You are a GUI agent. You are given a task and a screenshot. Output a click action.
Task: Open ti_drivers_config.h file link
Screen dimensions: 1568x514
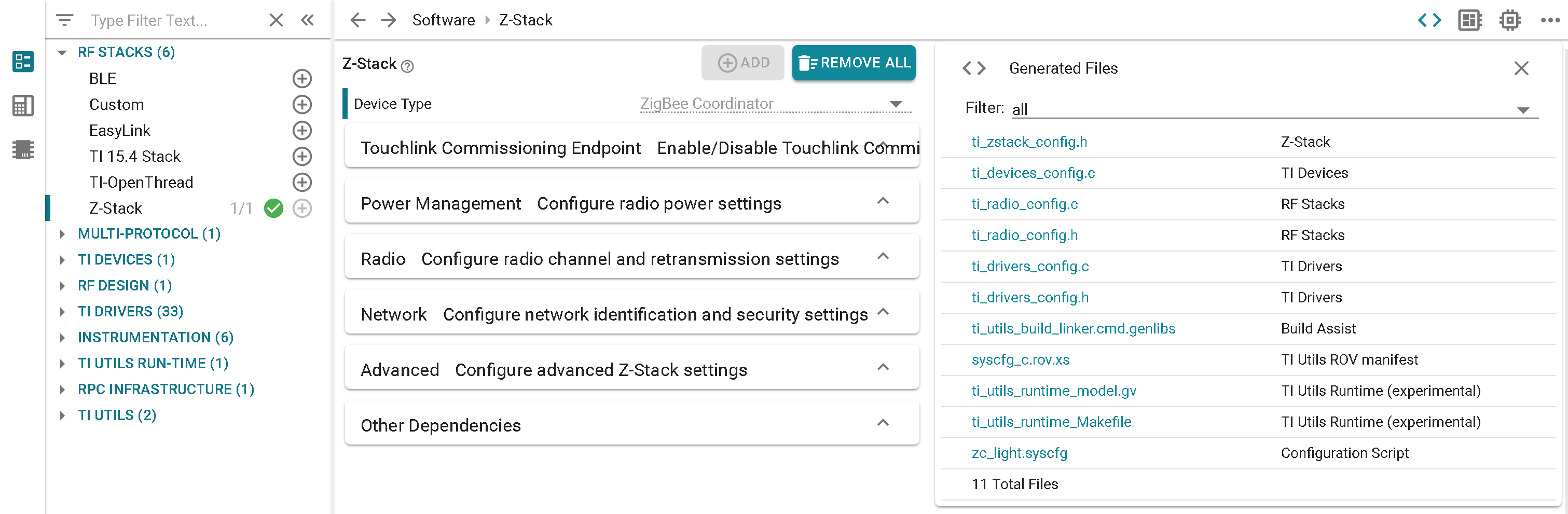pos(1030,297)
